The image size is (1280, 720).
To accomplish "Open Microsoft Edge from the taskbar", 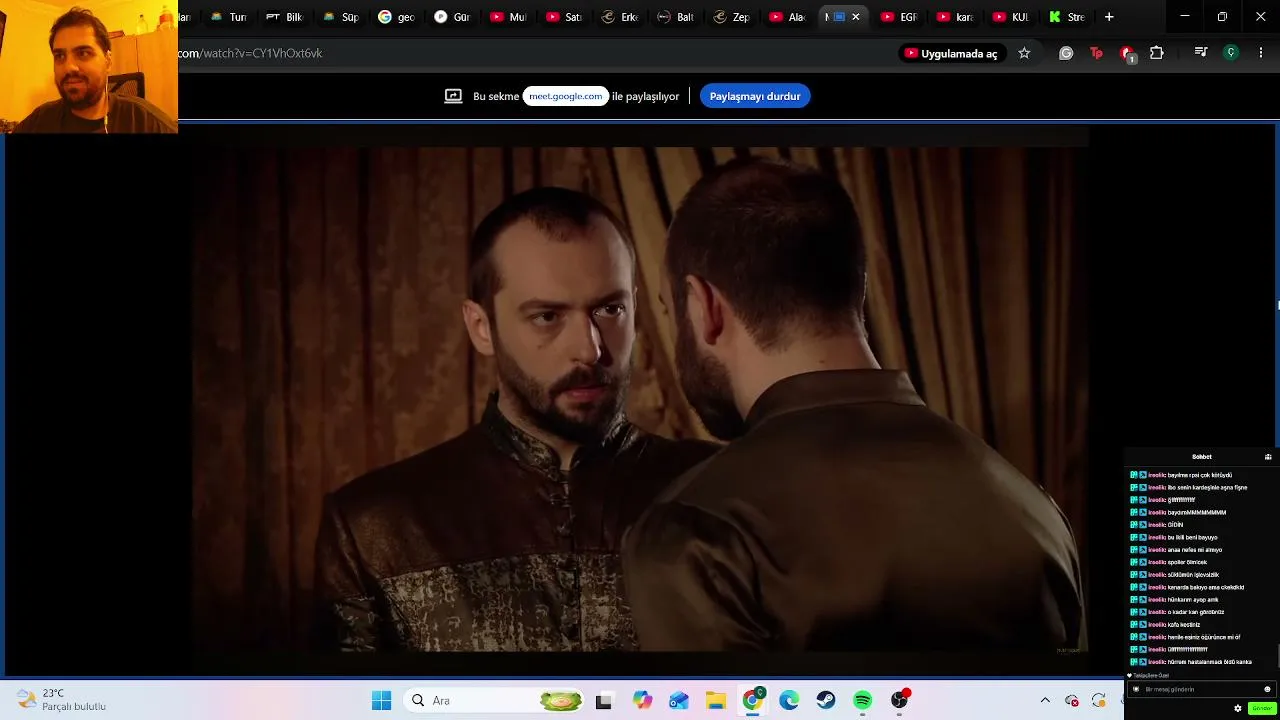I will (x=789, y=701).
